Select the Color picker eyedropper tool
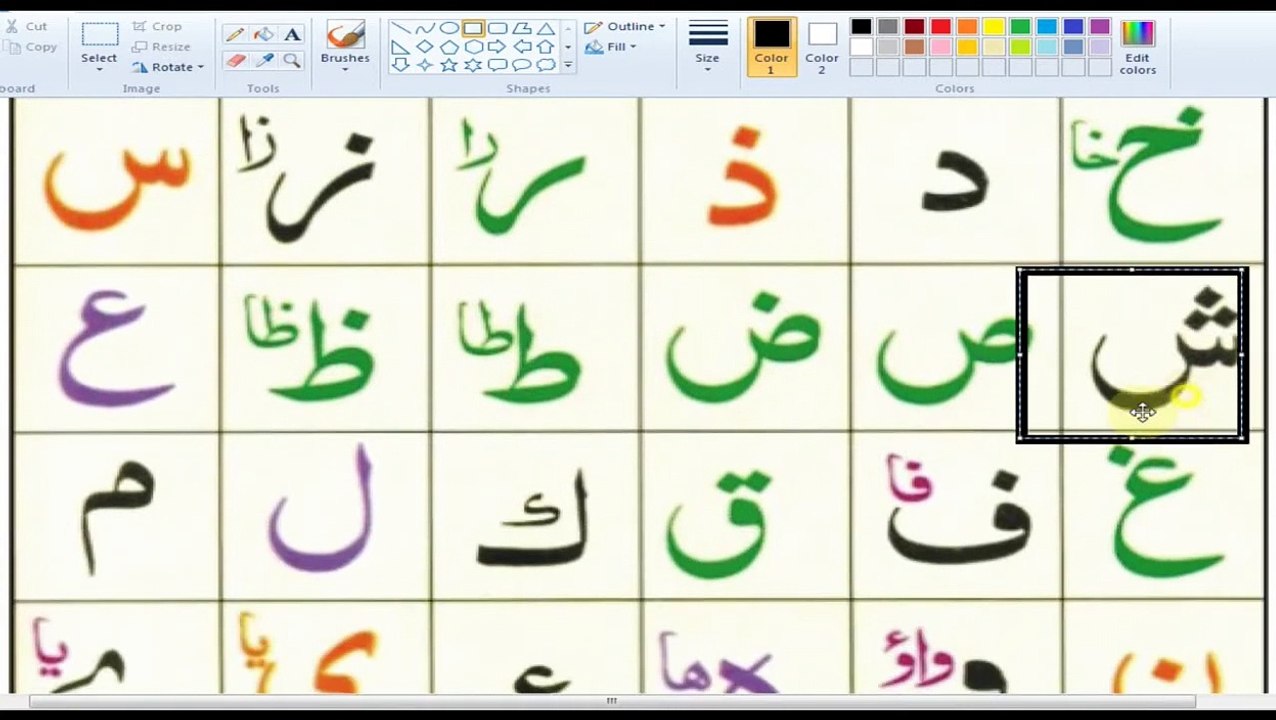Viewport: 1276px width, 720px height. tap(264, 61)
